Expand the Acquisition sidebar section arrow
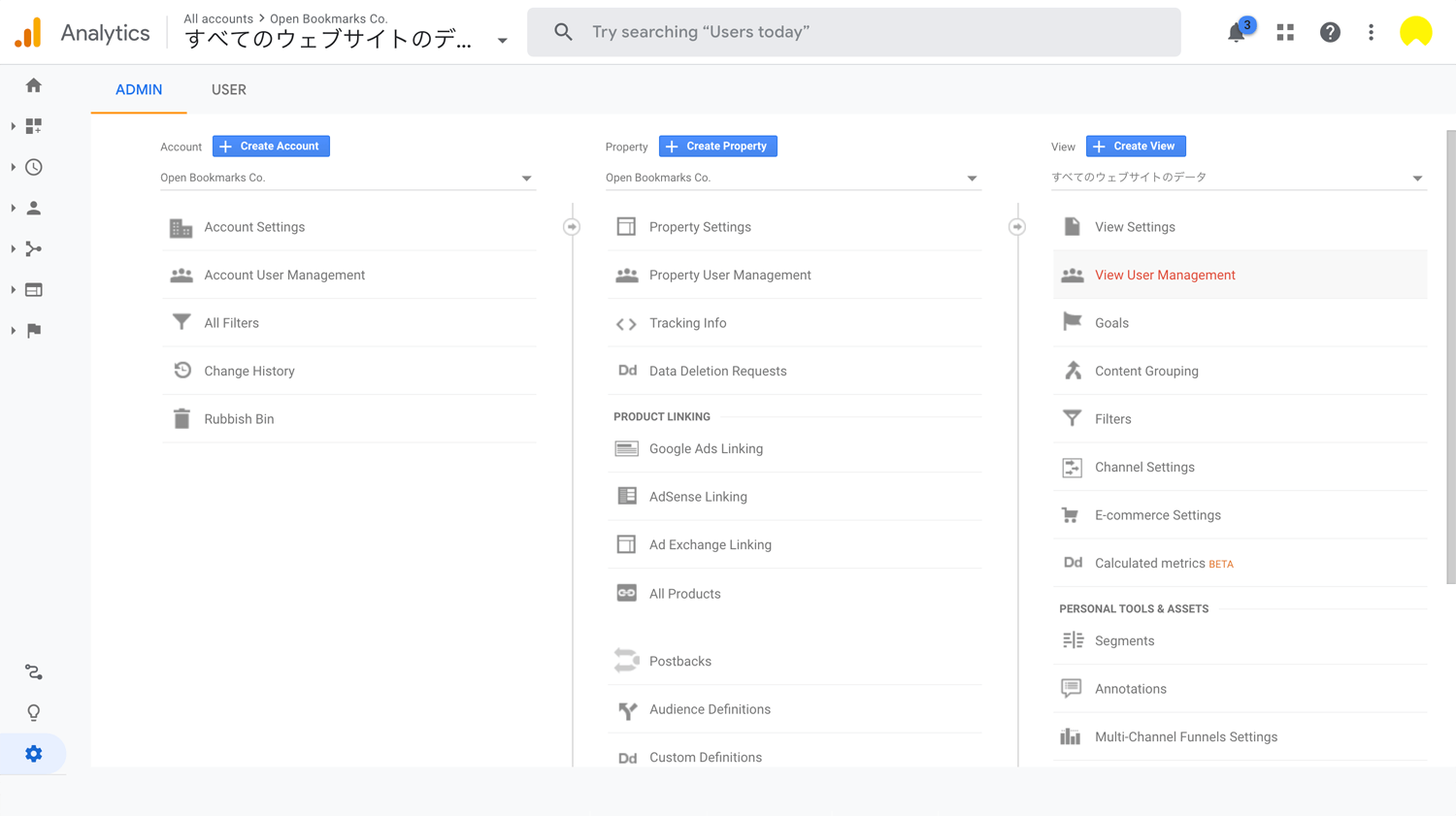This screenshot has height=816, width=1456. (x=13, y=248)
